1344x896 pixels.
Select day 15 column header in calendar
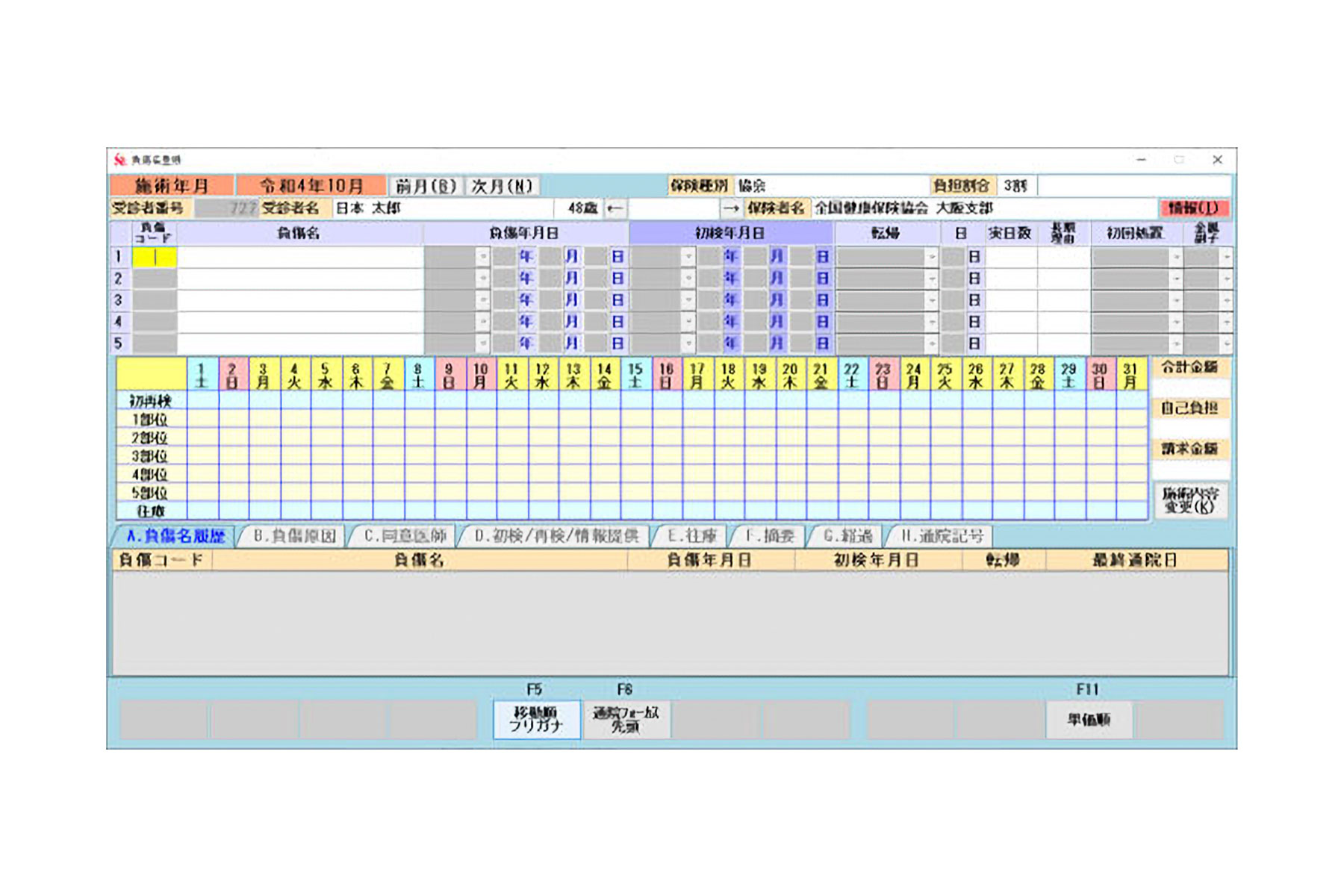coord(635,375)
